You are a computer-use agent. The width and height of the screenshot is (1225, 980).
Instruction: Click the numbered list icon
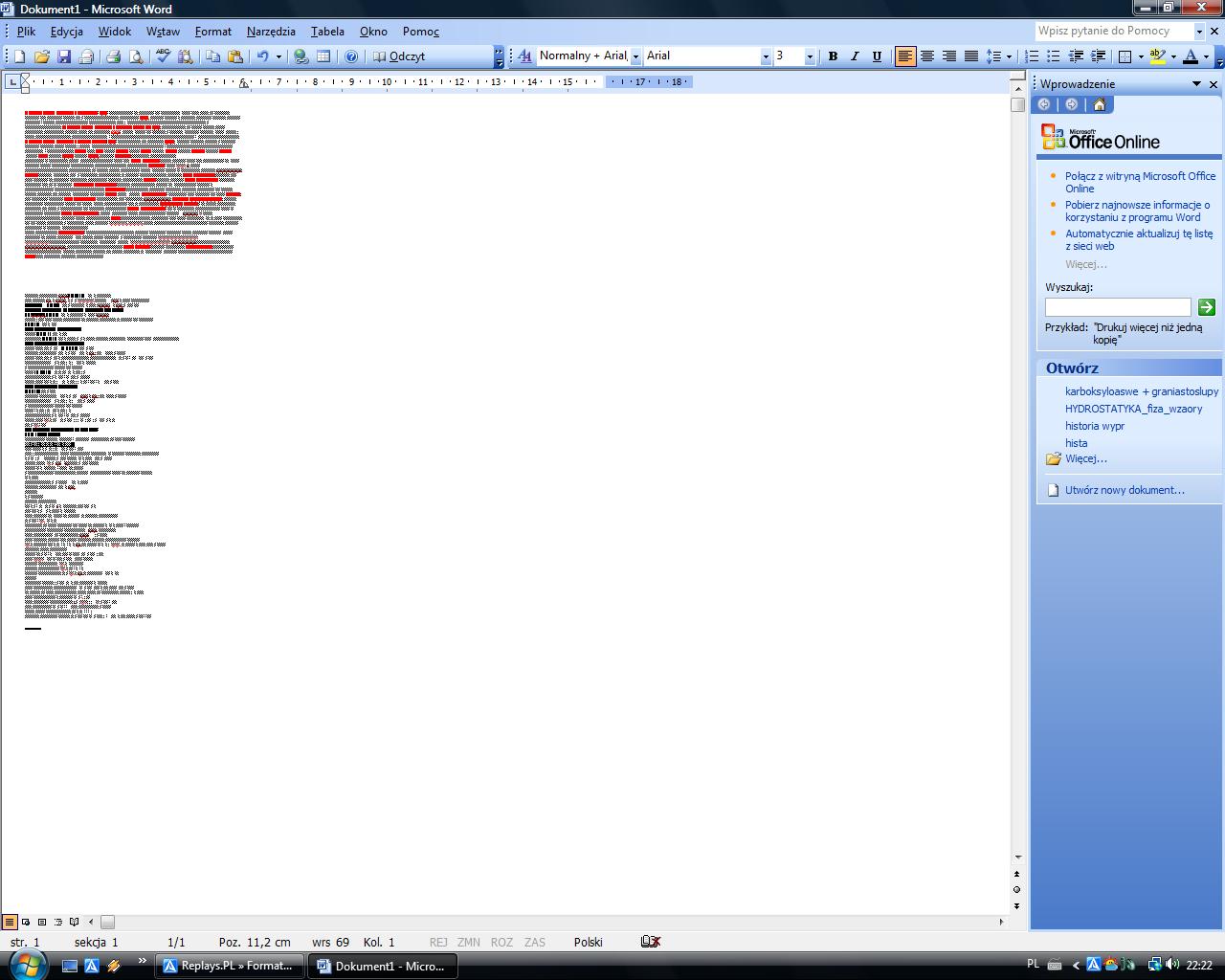tap(1032, 56)
